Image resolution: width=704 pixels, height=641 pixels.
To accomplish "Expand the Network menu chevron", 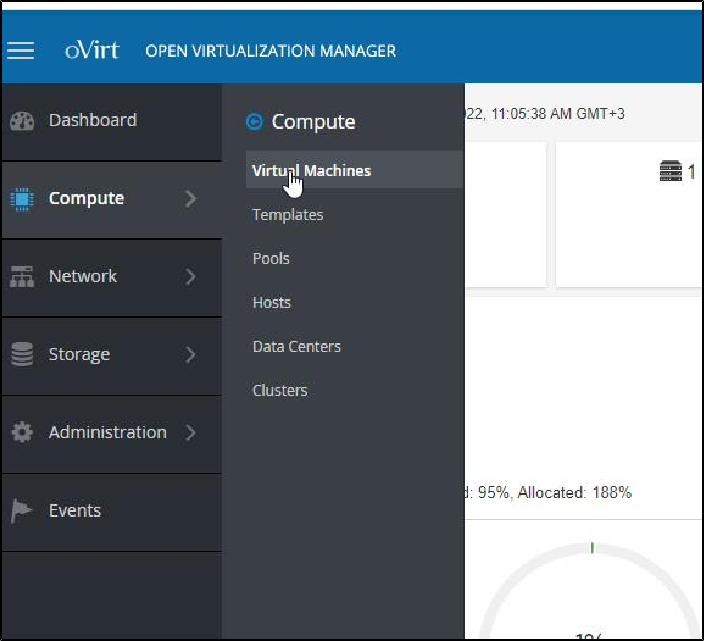I will point(191,277).
